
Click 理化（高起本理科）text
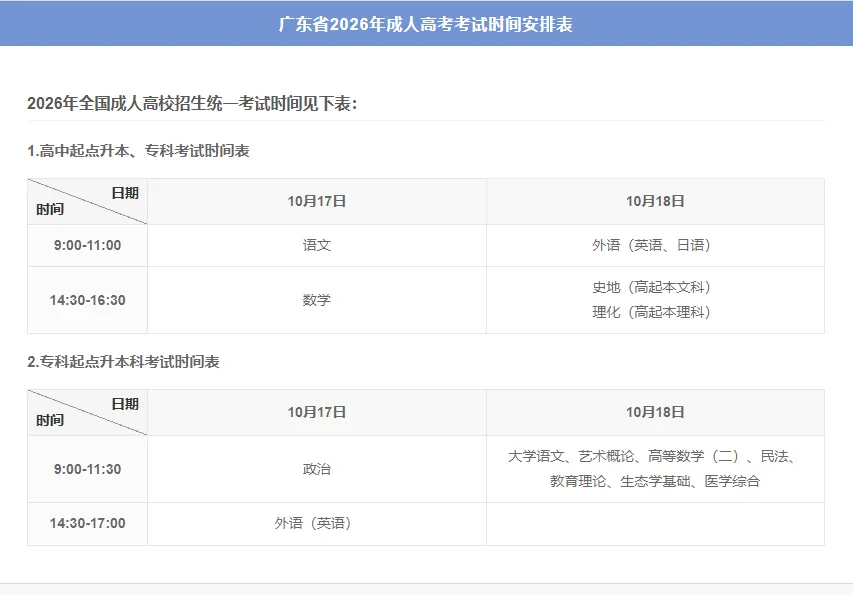652,312
